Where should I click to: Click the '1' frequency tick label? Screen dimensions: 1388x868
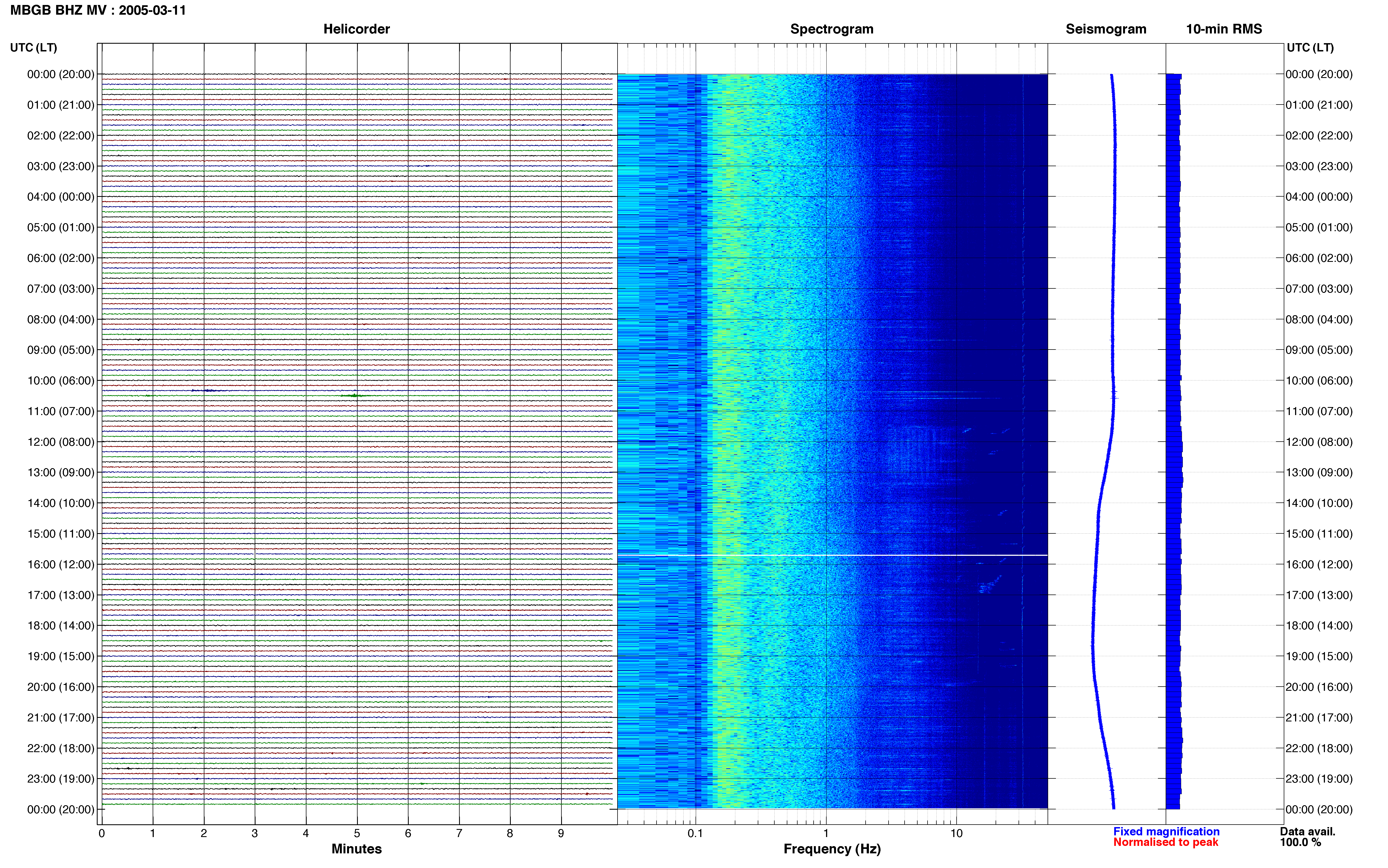click(826, 833)
